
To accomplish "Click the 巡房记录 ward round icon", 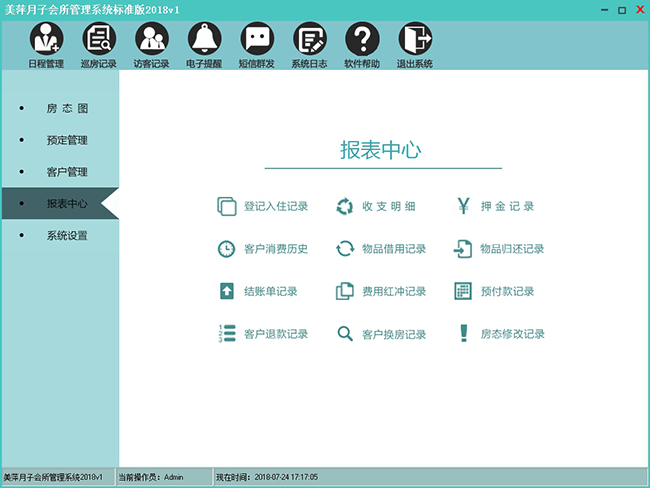I will pos(99,40).
